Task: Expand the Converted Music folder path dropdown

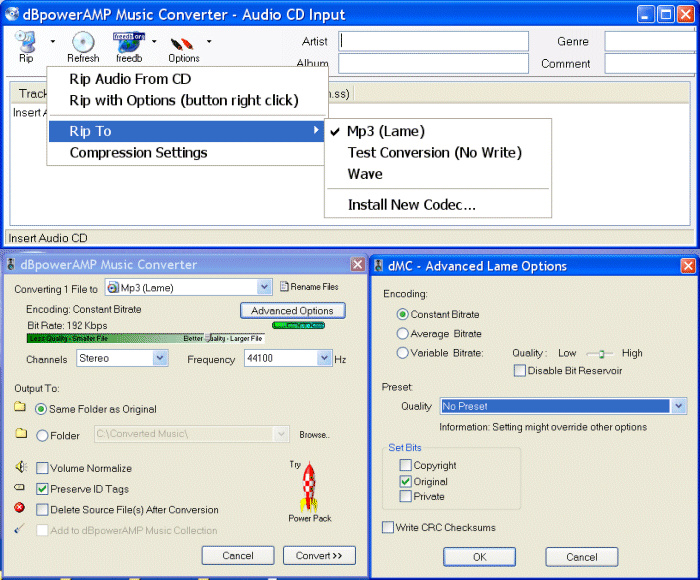Action: (281, 434)
